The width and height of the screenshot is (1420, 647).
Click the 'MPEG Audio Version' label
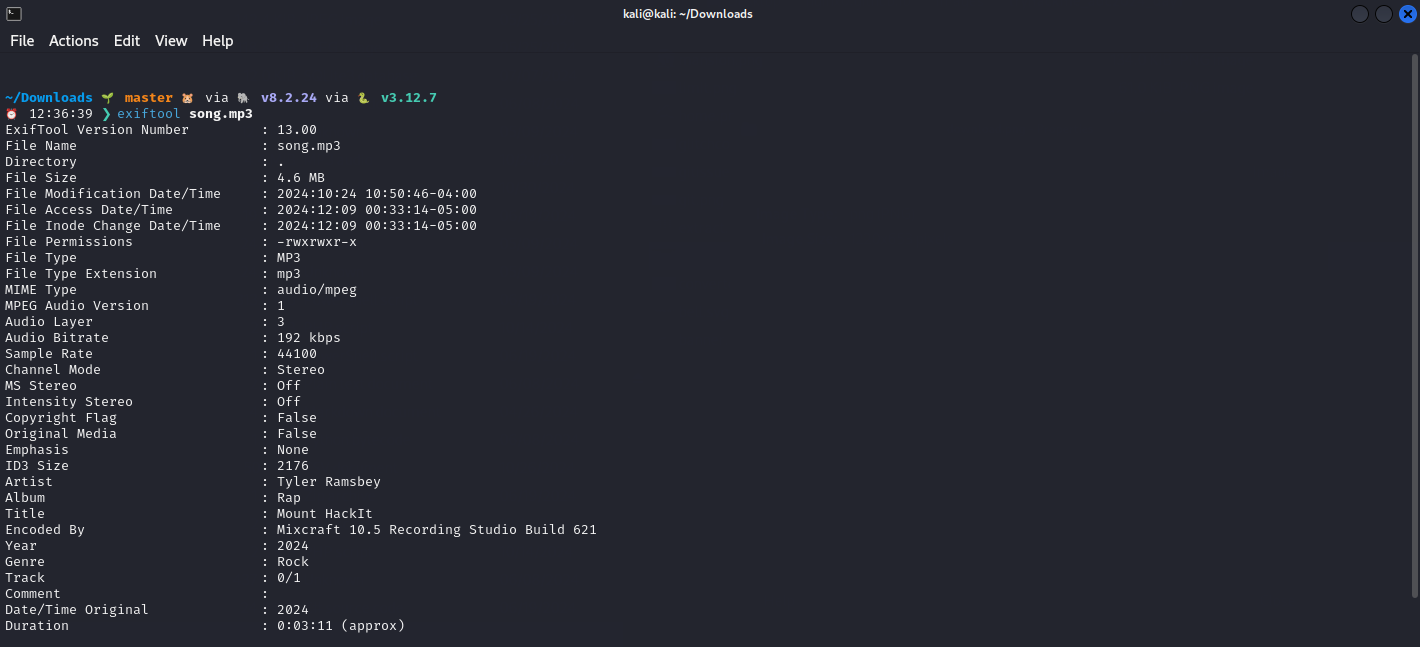coord(77,306)
